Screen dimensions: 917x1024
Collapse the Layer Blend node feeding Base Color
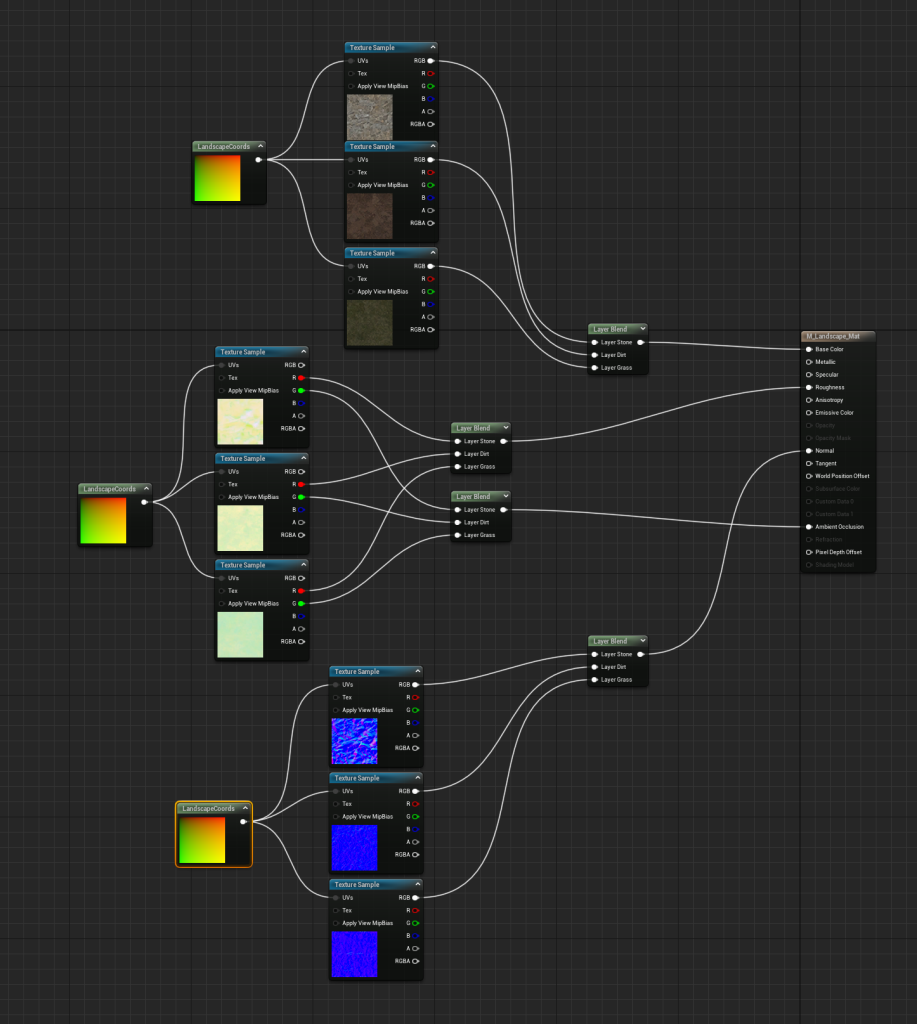(642, 328)
